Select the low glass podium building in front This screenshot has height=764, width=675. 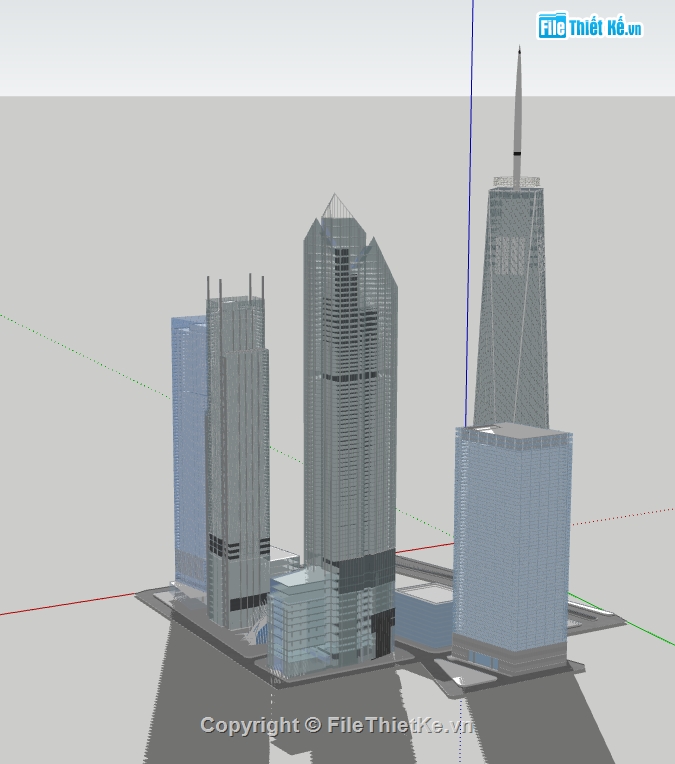tap(302, 624)
